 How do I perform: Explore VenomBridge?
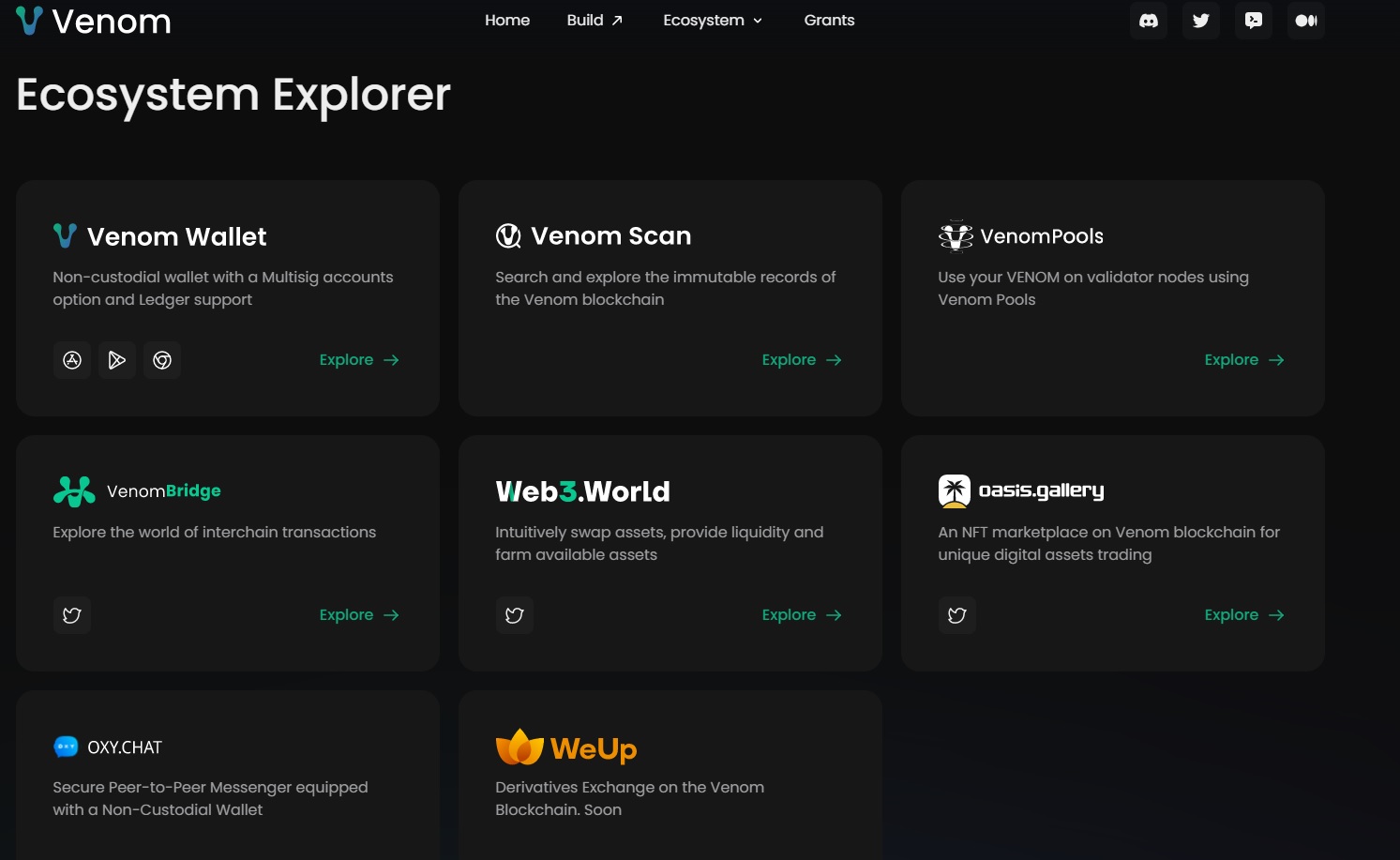[x=359, y=615]
